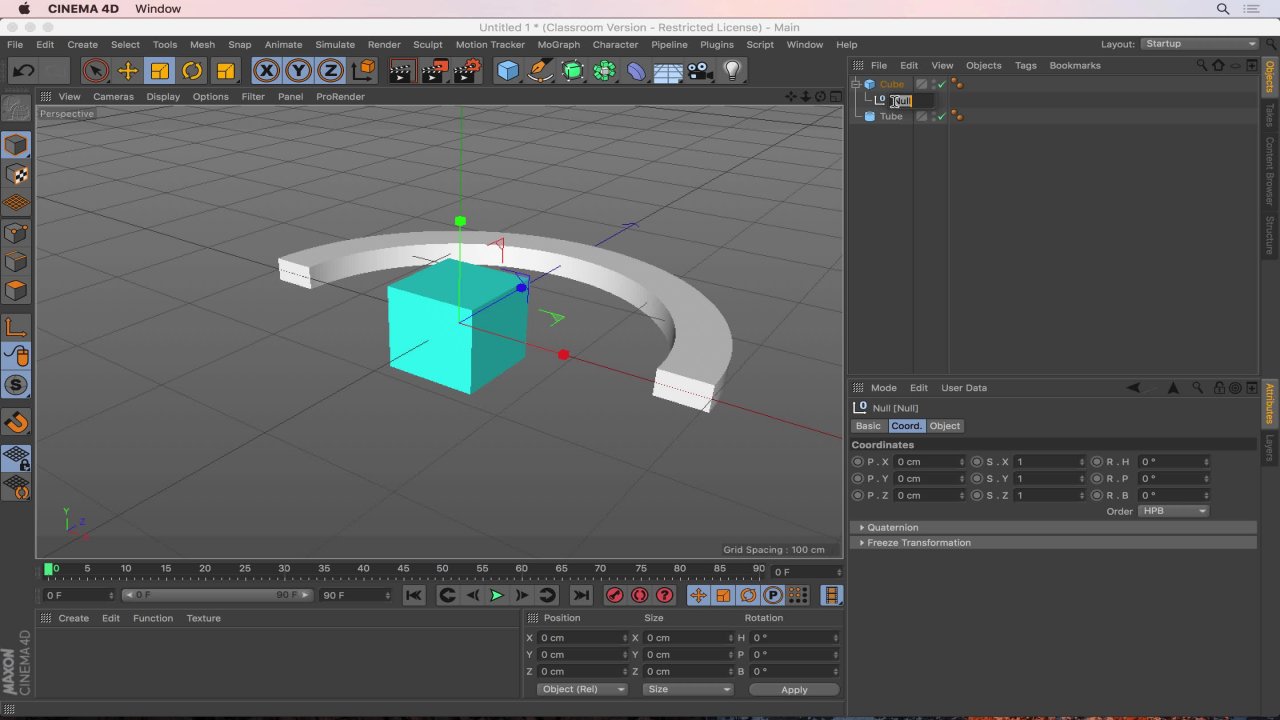The height and width of the screenshot is (720, 1280).
Task: Select the Rotate tool in top toolbar
Action: click(x=192, y=70)
